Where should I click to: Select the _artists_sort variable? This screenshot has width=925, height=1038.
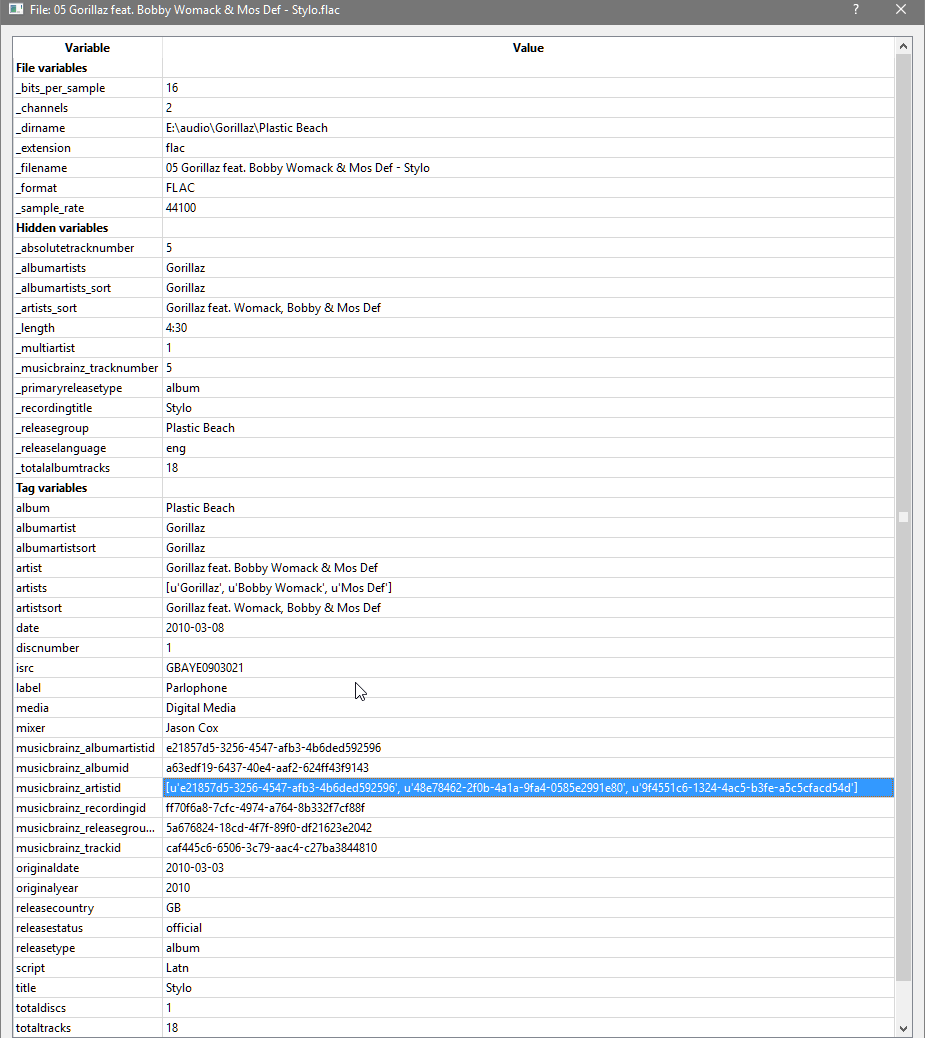coord(46,308)
